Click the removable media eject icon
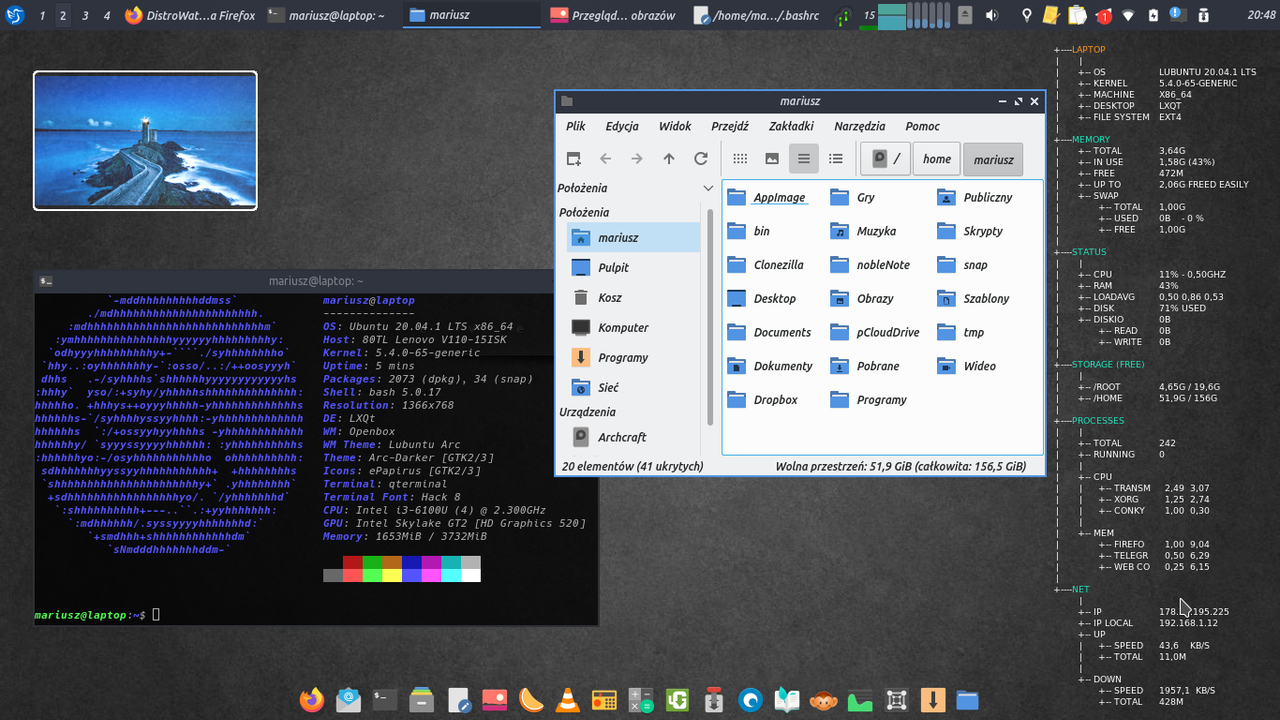 (964, 15)
